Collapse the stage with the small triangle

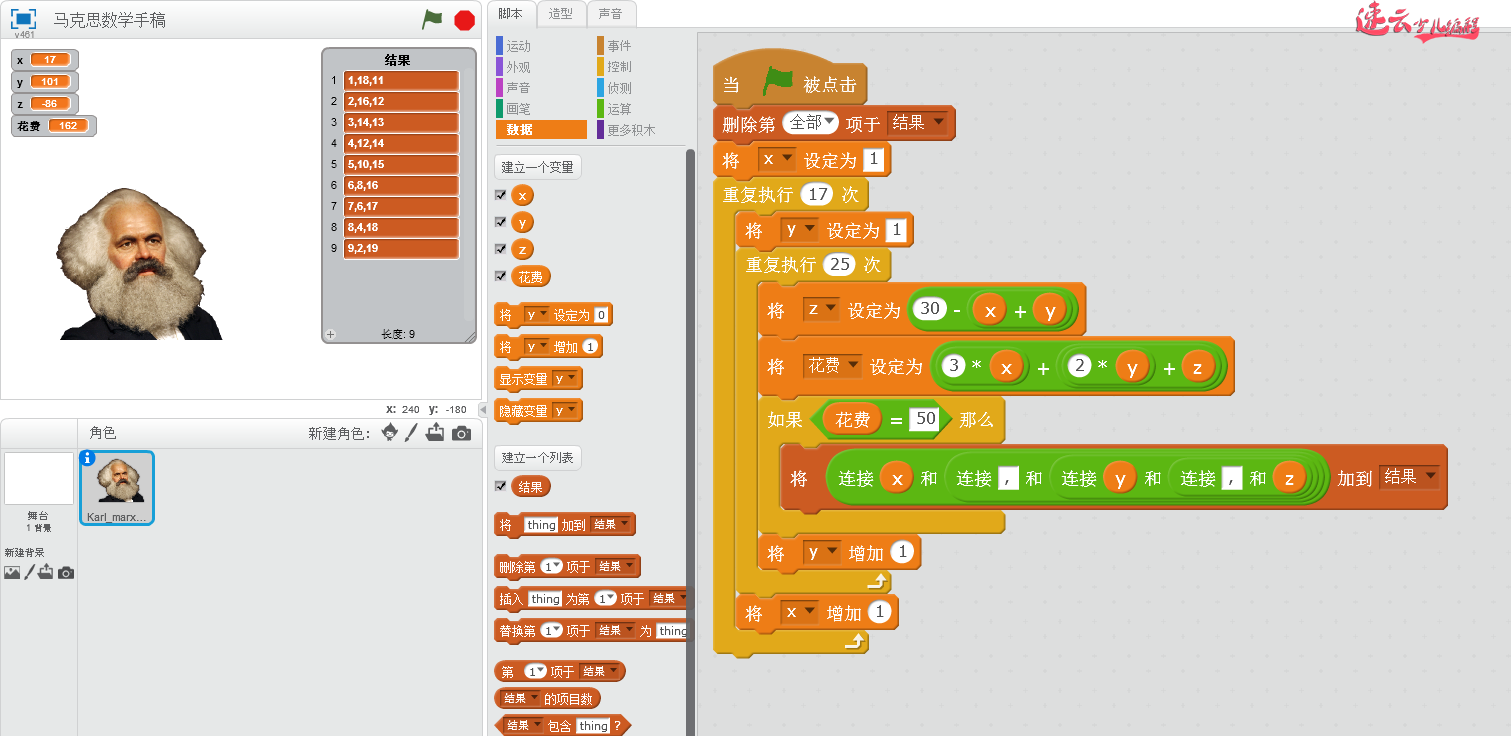click(482, 410)
